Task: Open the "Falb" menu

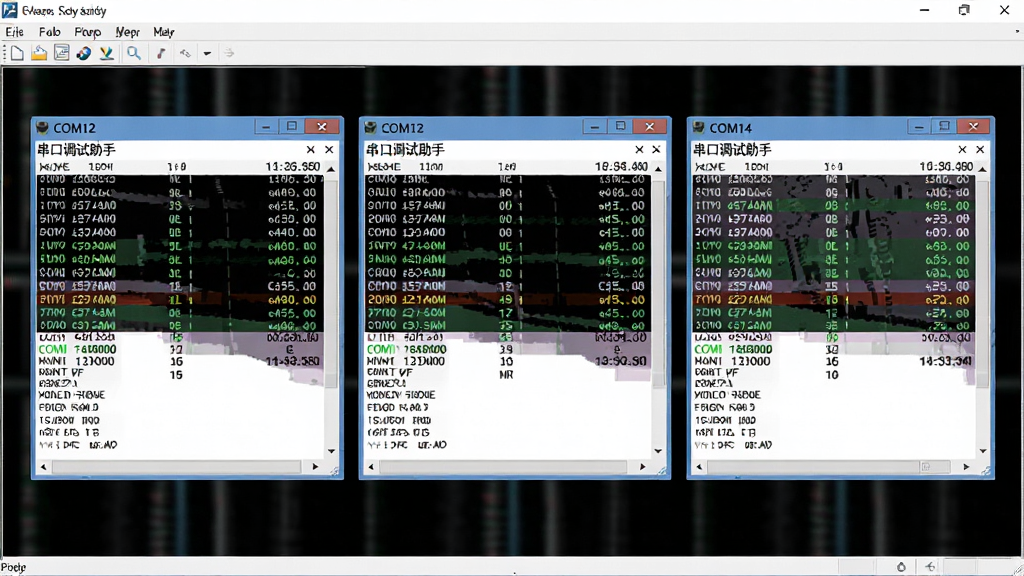Action: click(x=50, y=32)
